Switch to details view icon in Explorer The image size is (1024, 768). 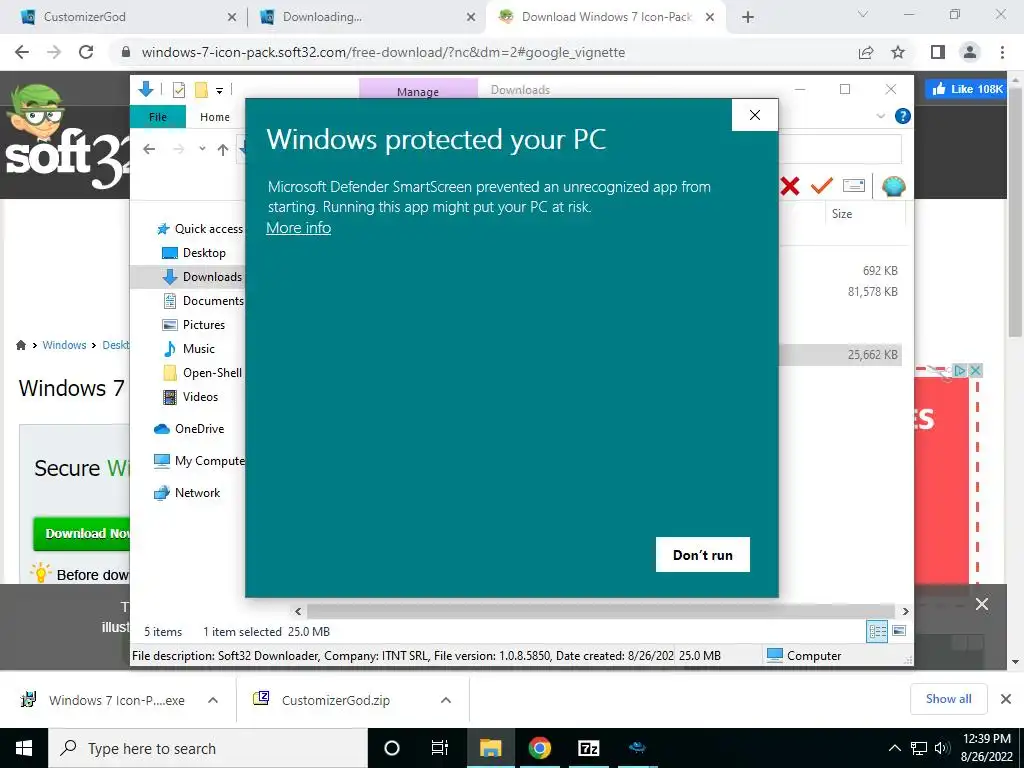878,631
